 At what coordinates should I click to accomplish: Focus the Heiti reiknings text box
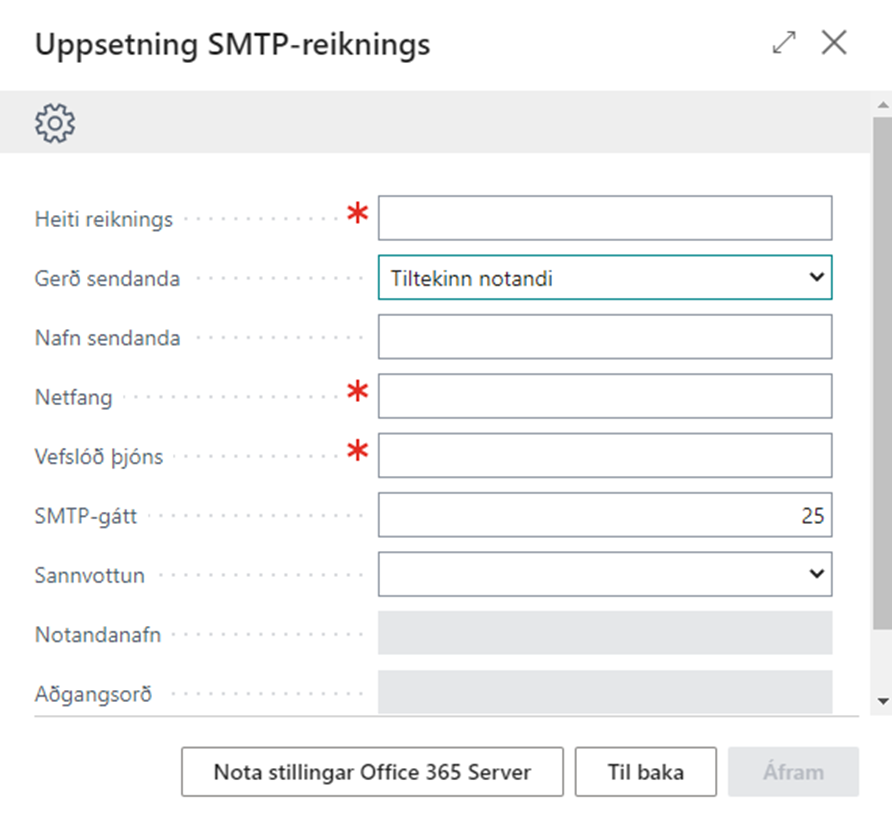tap(604, 218)
